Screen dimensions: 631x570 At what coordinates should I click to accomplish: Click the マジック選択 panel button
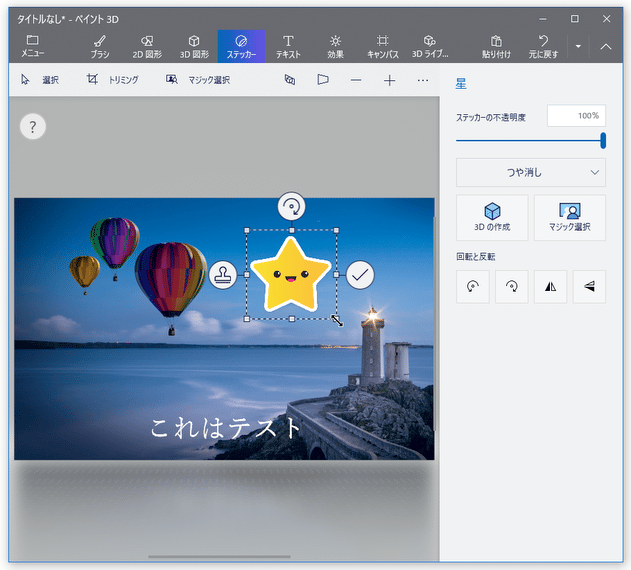pyautogui.click(x=569, y=217)
